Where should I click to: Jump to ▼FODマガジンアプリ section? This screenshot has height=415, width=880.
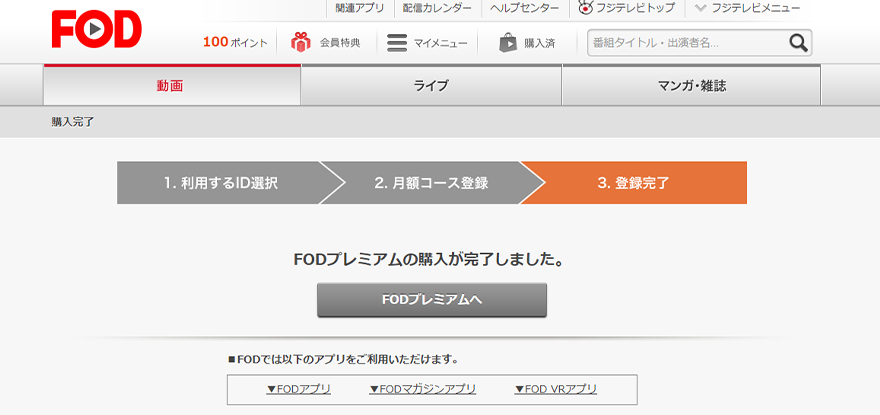(x=423, y=389)
